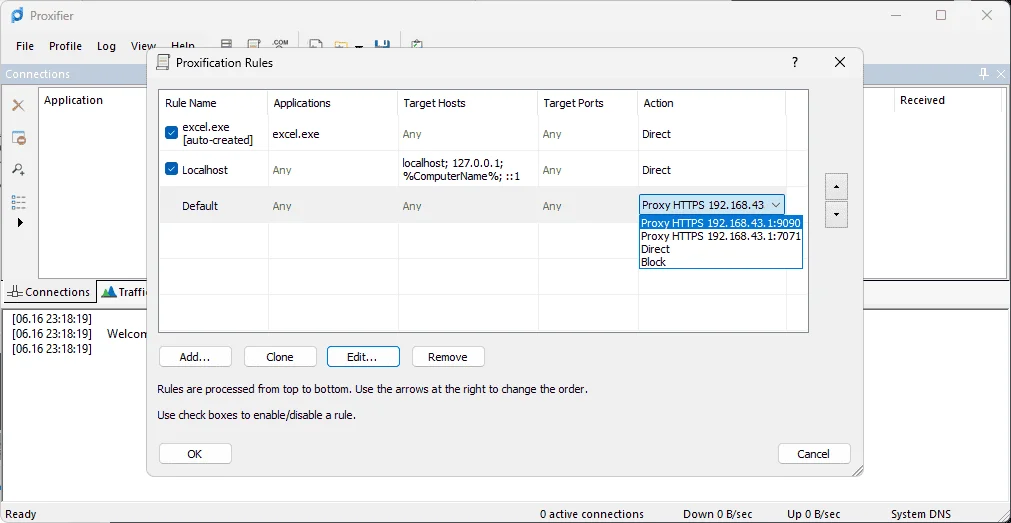Switch to the Traffic tab
Viewport: 1011px width, 523px height.
pos(126,292)
